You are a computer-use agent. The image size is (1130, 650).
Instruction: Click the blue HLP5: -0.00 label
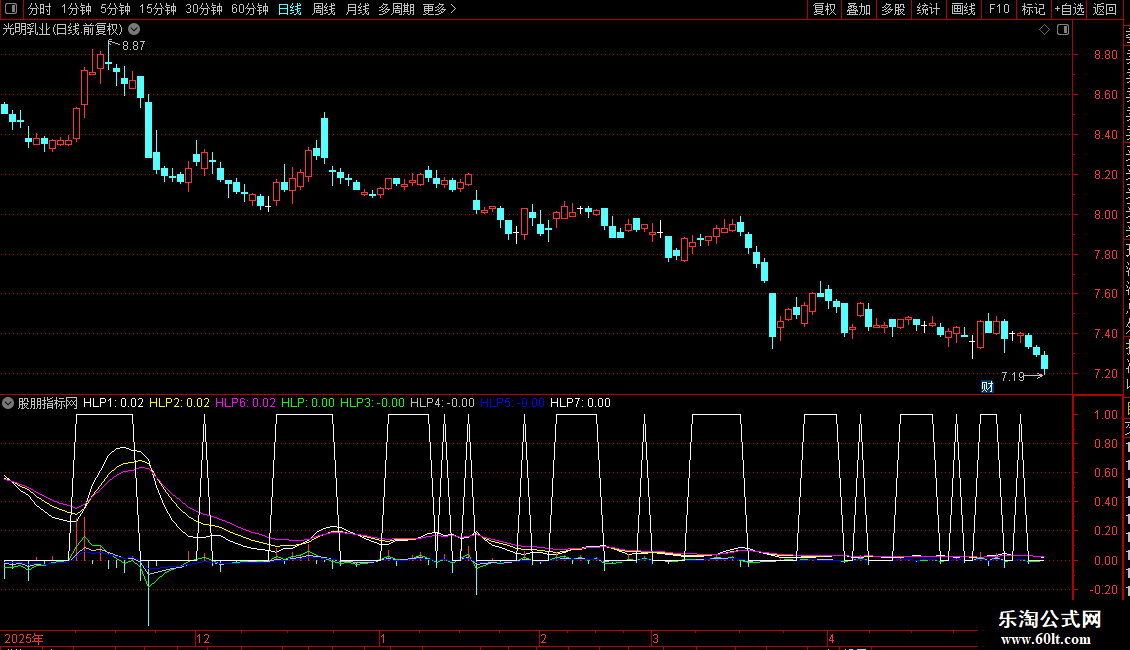(x=512, y=403)
